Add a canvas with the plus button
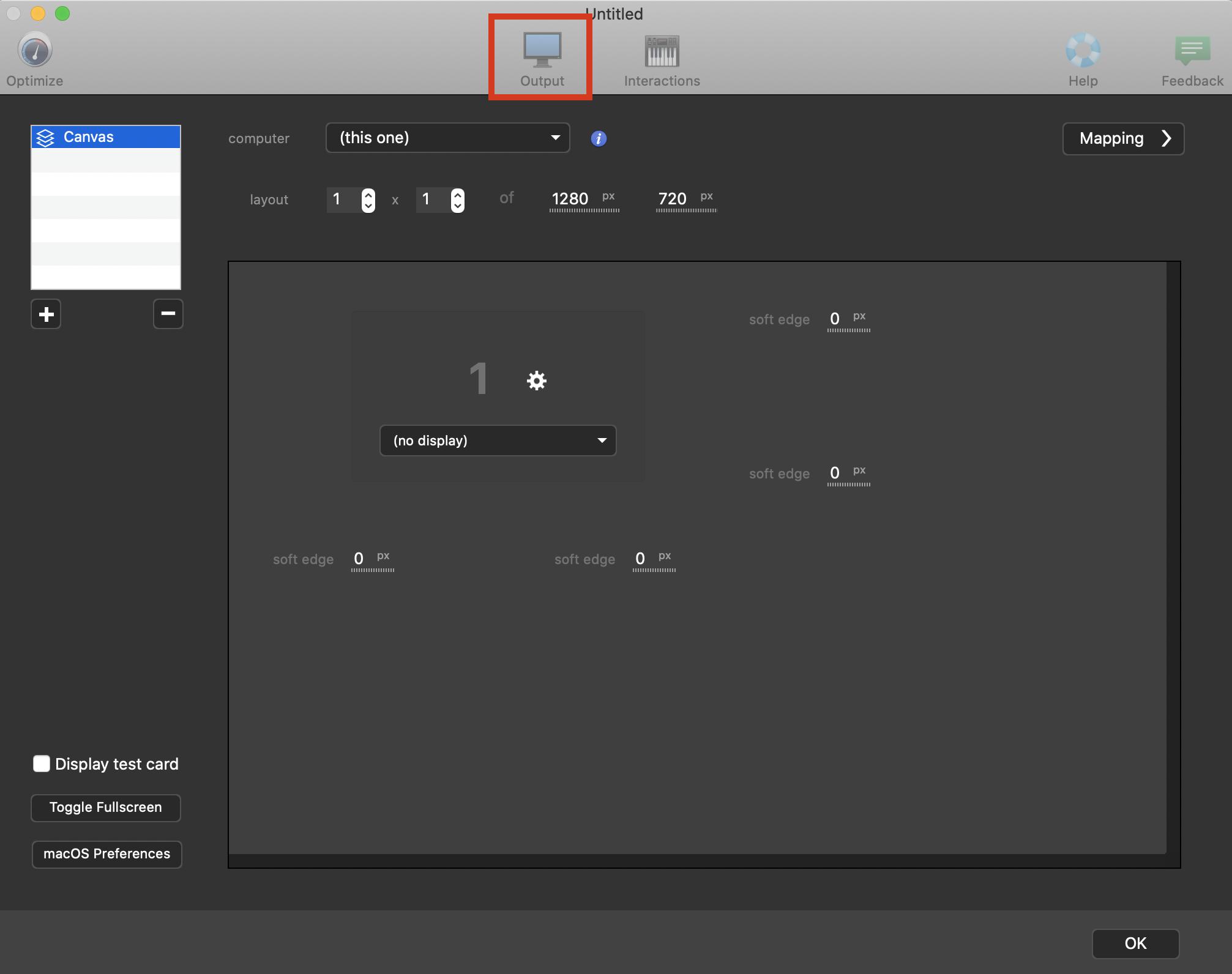1232x974 pixels. coord(46,314)
